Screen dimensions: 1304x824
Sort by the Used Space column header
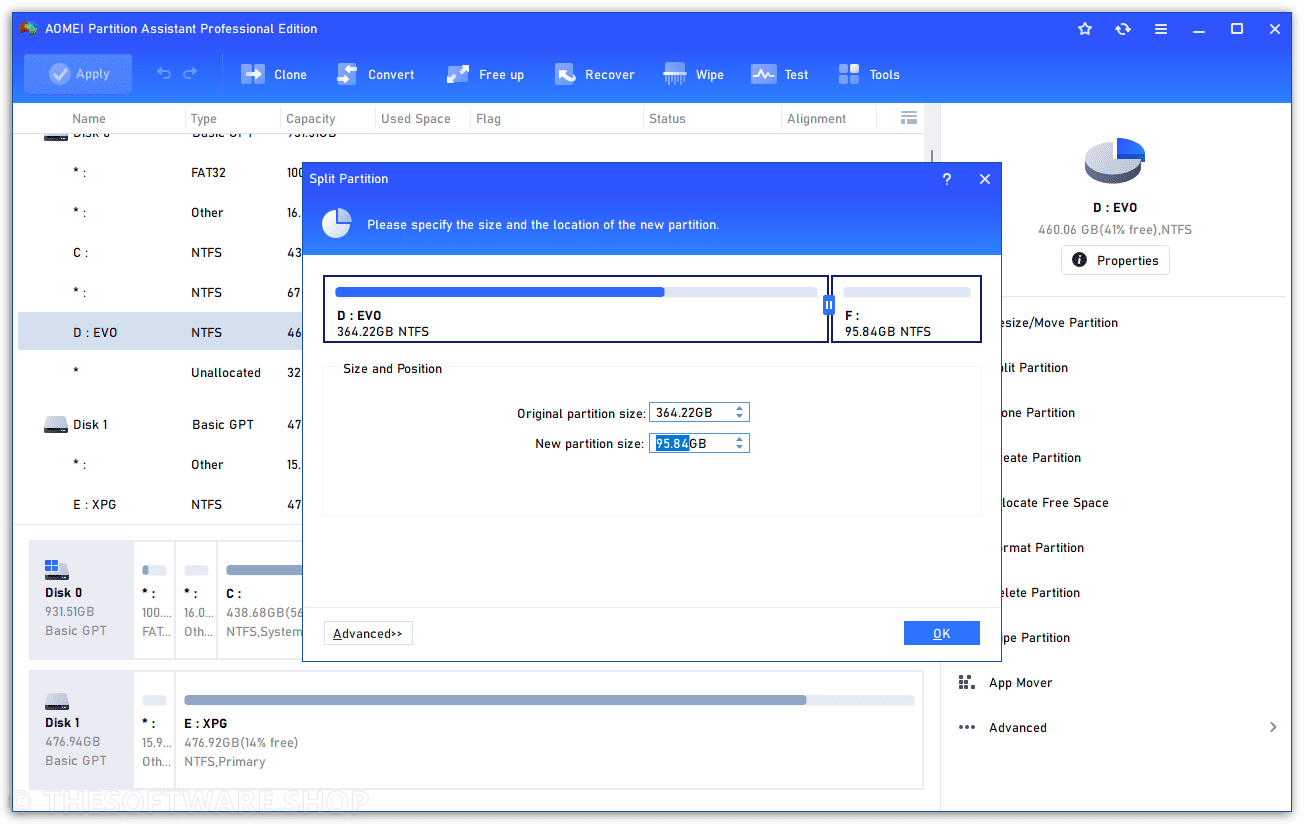[416, 118]
